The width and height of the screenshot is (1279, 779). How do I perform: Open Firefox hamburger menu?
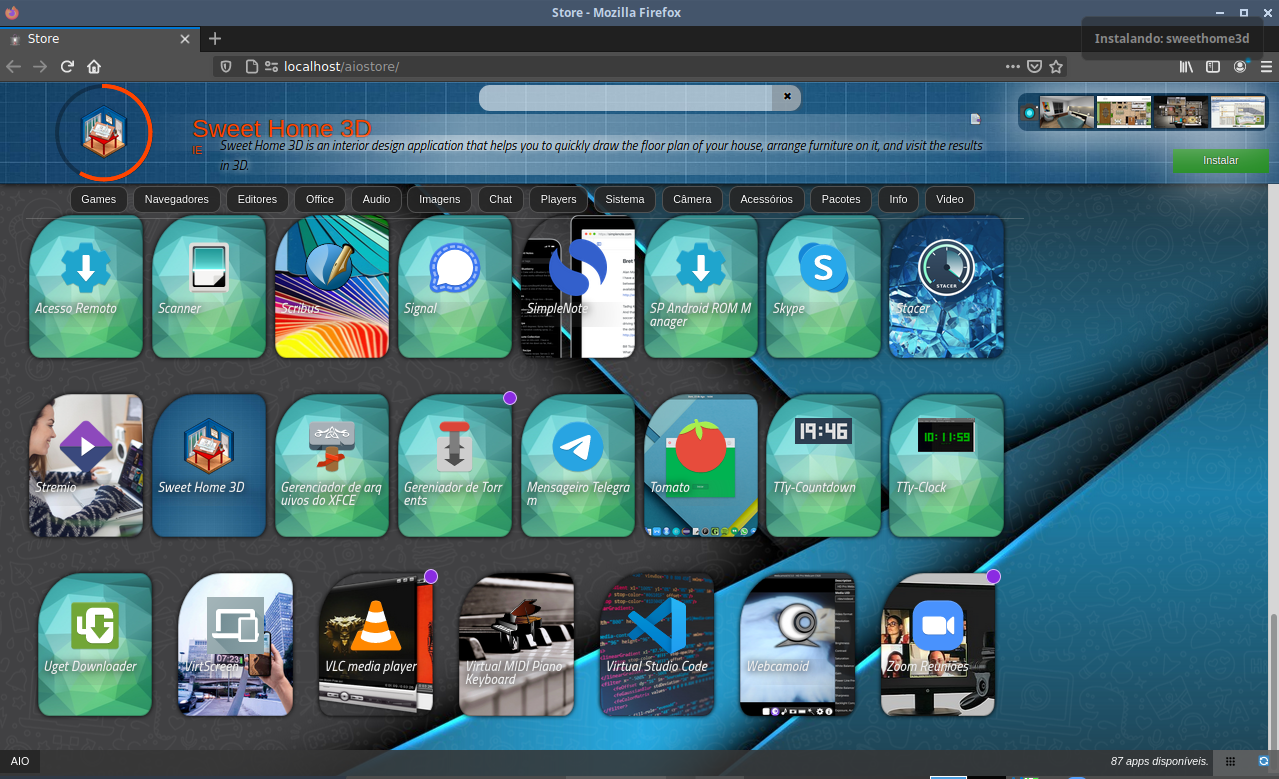1265,67
